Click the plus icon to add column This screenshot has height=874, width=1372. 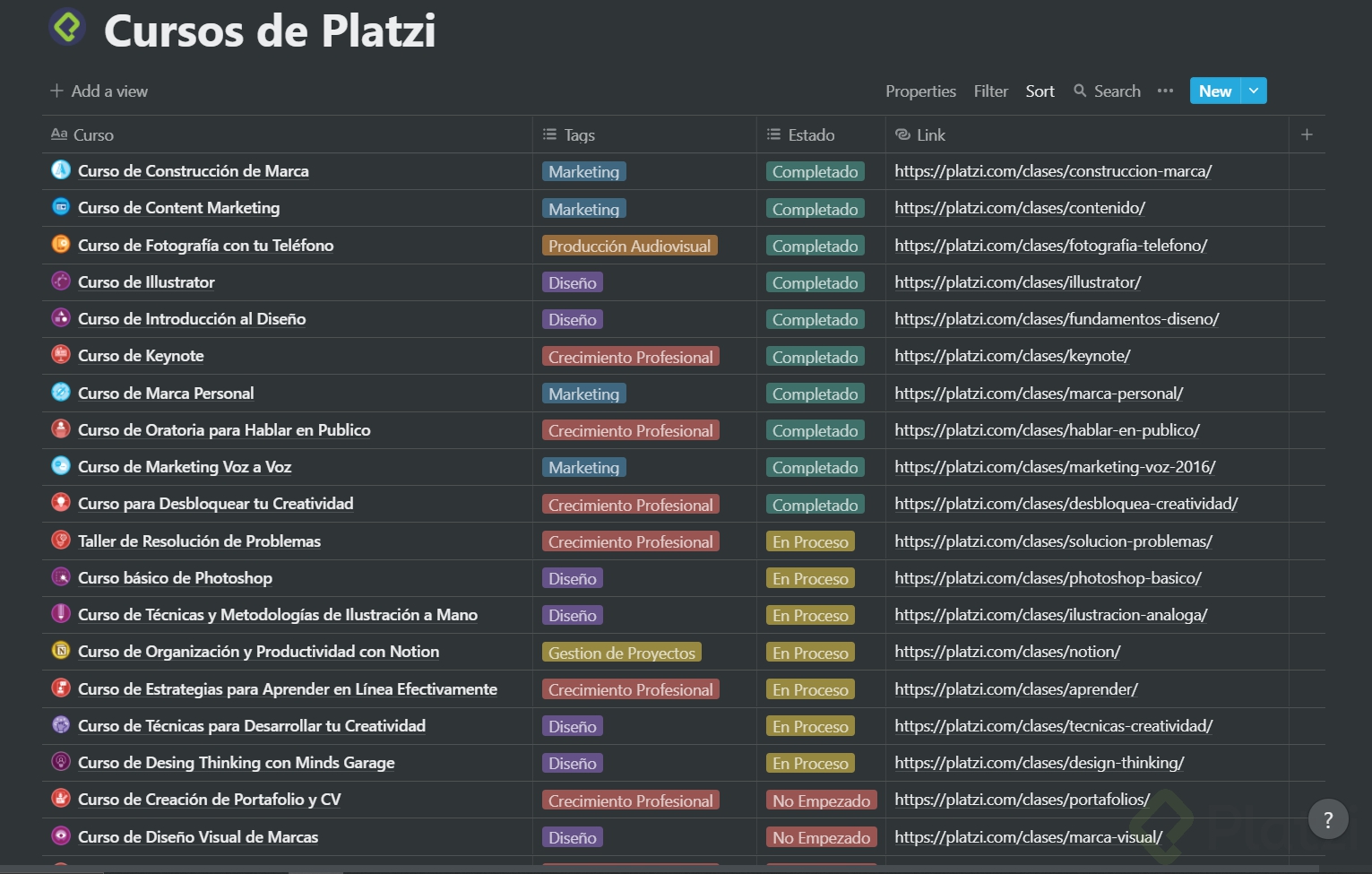1307,134
